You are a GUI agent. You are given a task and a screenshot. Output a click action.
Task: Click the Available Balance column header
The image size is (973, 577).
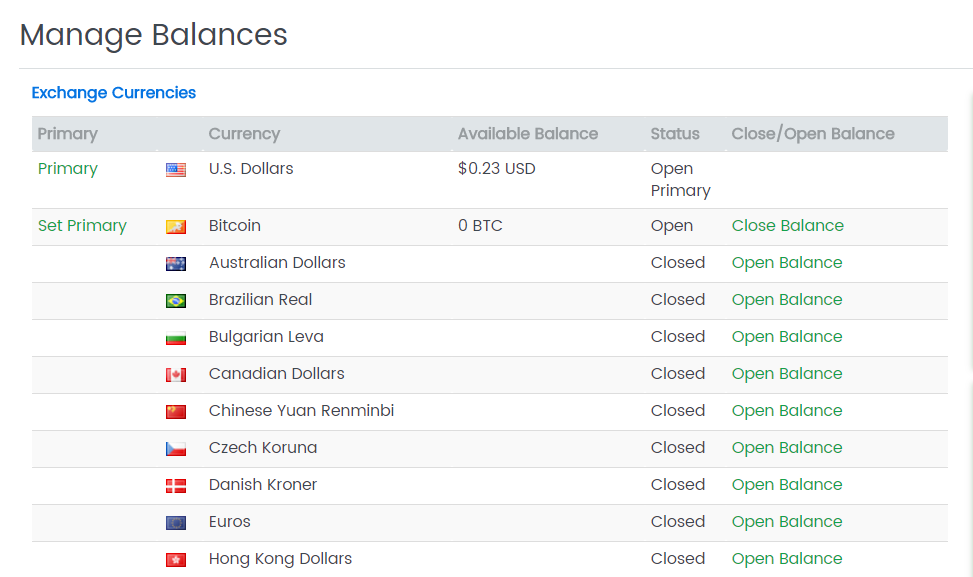pos(527,134)
